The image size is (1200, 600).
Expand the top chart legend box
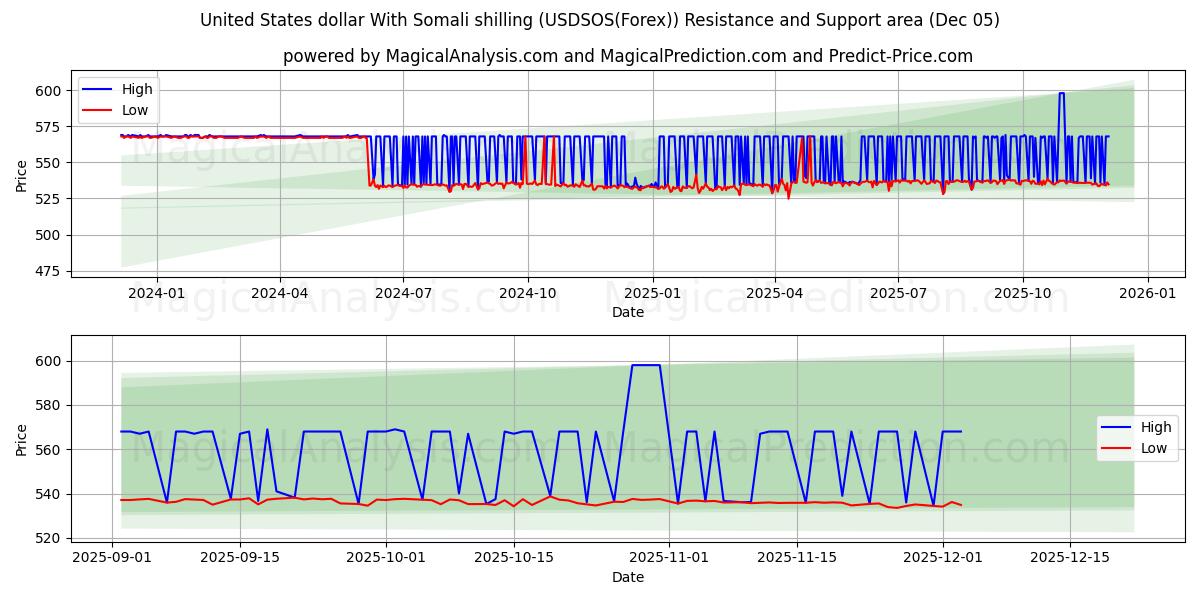118,99
